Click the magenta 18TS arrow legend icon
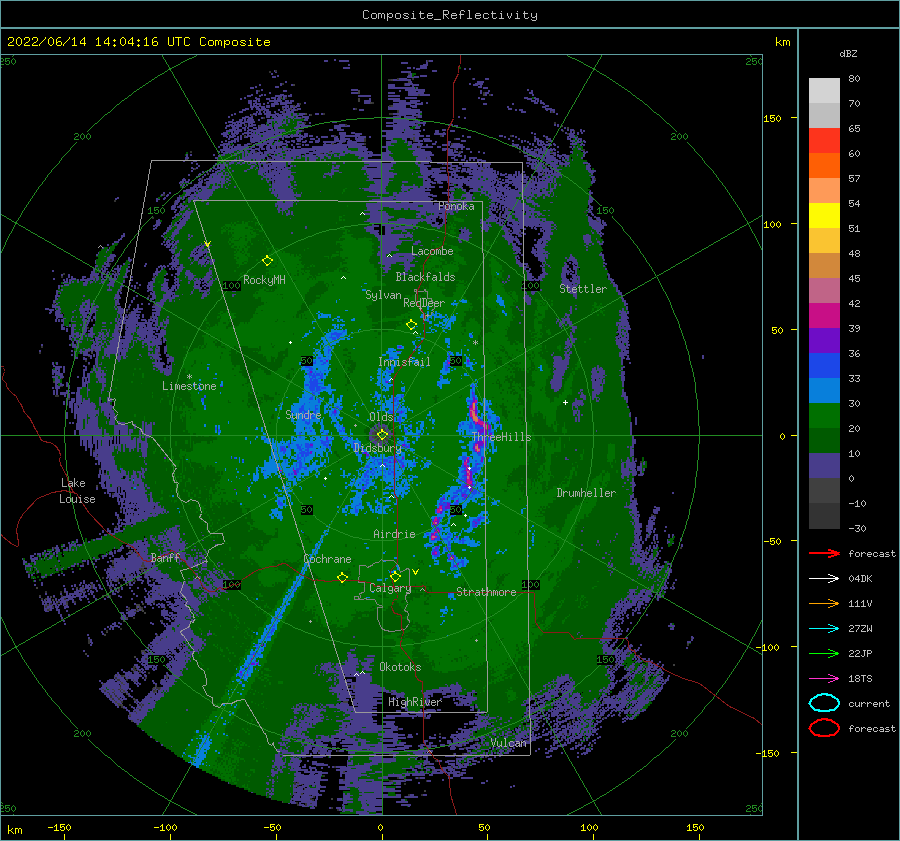The image size is (900, 841). tap(824, 679)
